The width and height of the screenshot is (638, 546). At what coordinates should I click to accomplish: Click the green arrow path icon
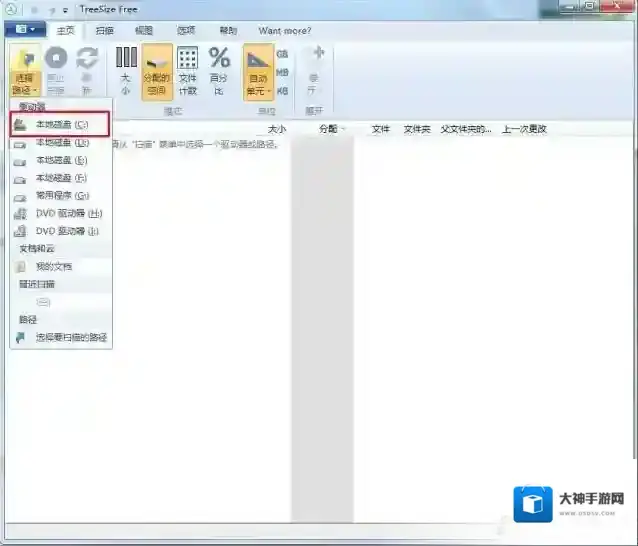click(x=20, y=337)
